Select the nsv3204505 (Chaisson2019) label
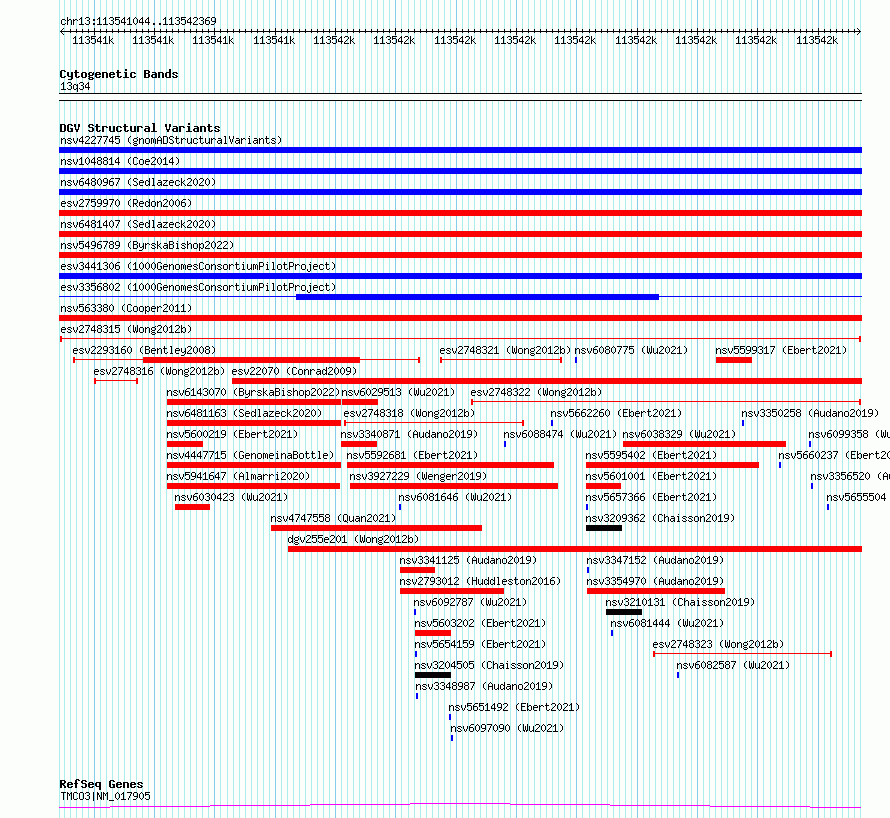 tap(489, 665)
